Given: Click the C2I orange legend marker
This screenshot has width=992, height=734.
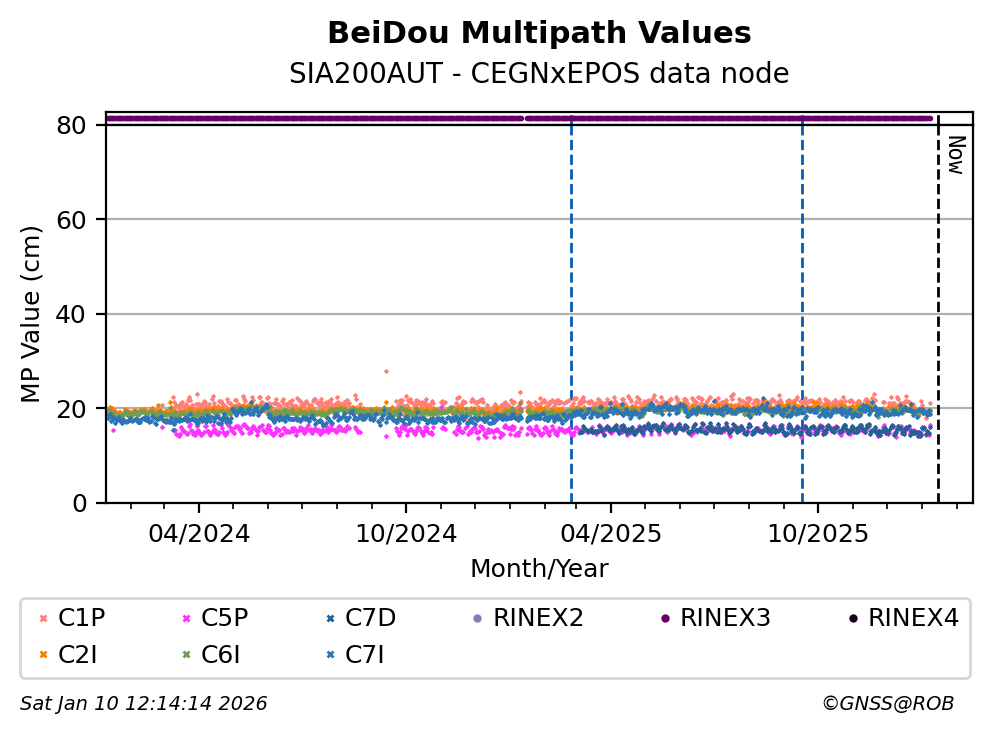Looking at the screenshot, I should click(x=42, y=656).
